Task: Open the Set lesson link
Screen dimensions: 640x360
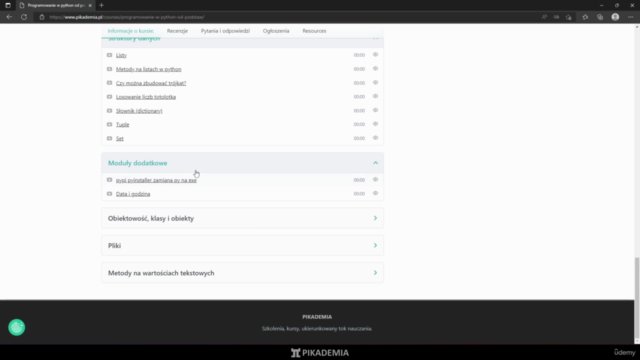Action: tap(120, 138)
